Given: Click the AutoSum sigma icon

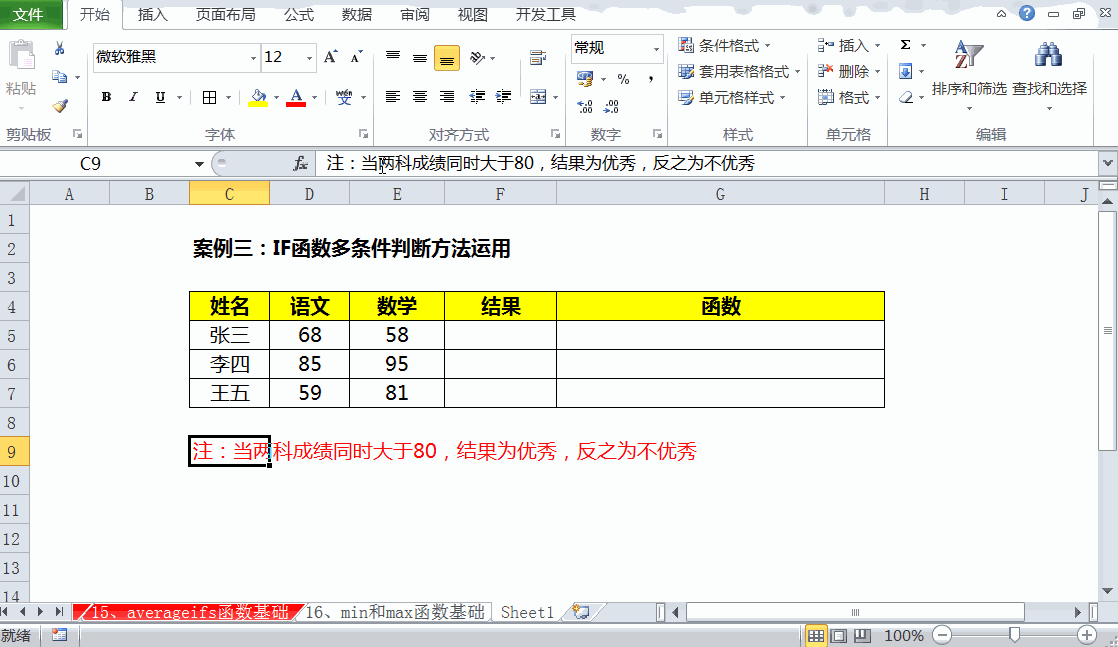Looking at the screenshot, I should pos(906,45).
